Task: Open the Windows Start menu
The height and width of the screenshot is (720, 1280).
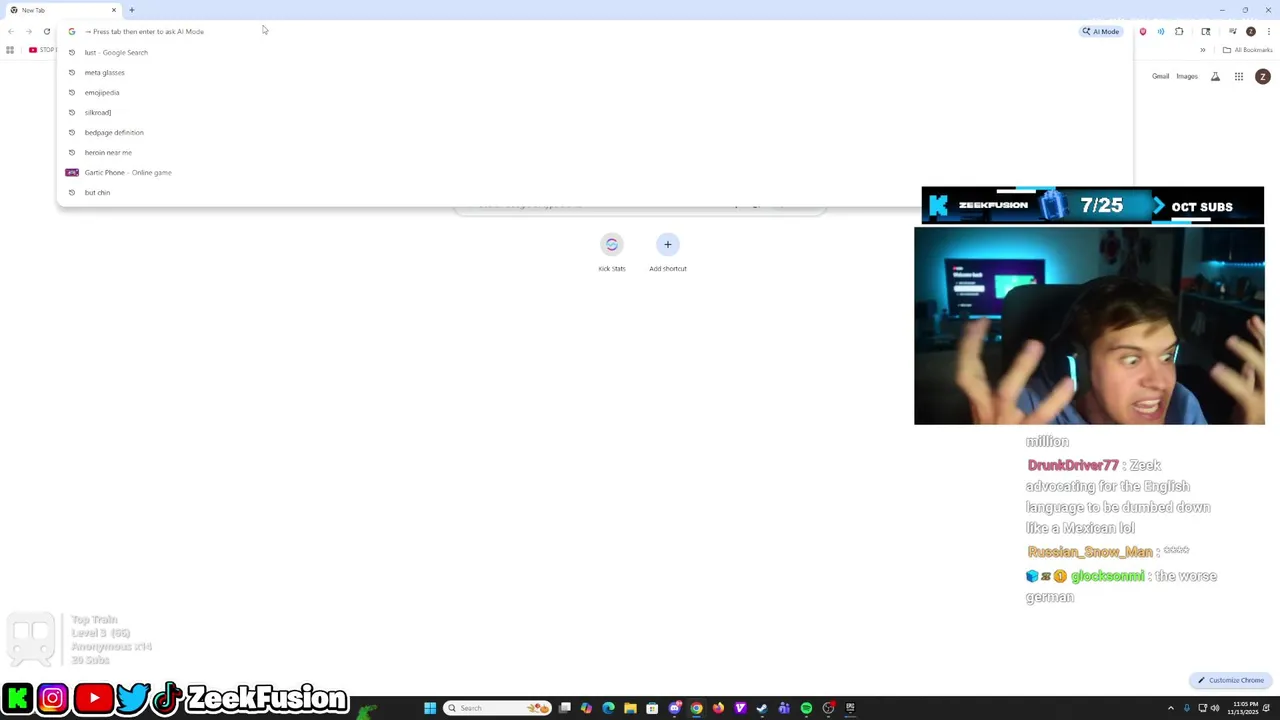Action: tap(430, 708)
